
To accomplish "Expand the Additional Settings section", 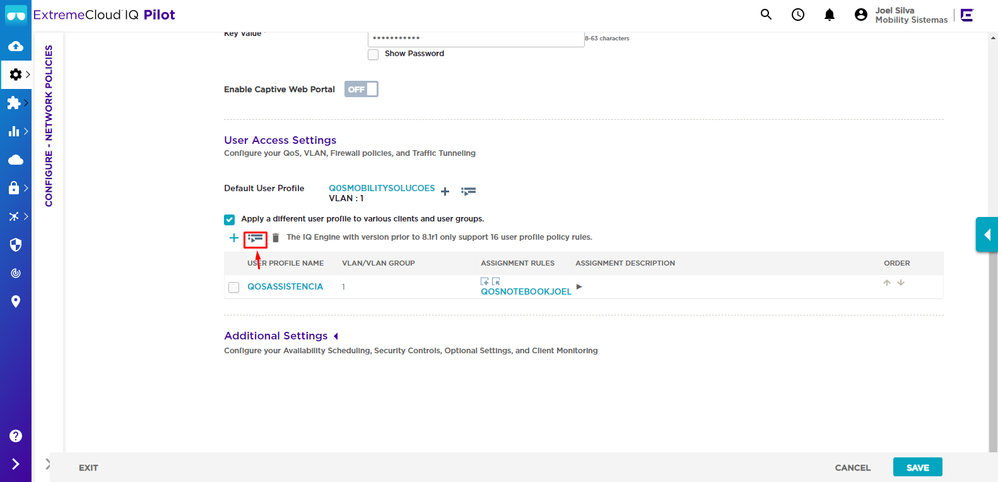I will click(x=335, y=336).
